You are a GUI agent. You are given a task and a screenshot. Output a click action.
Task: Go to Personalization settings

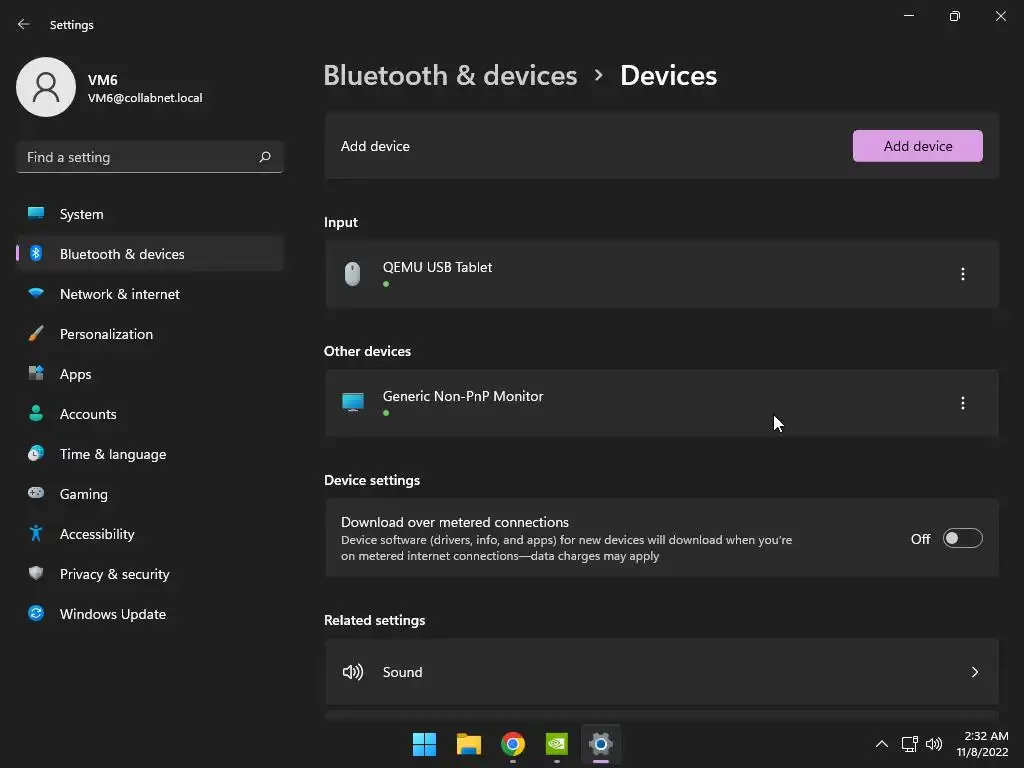tap(106, 334)
